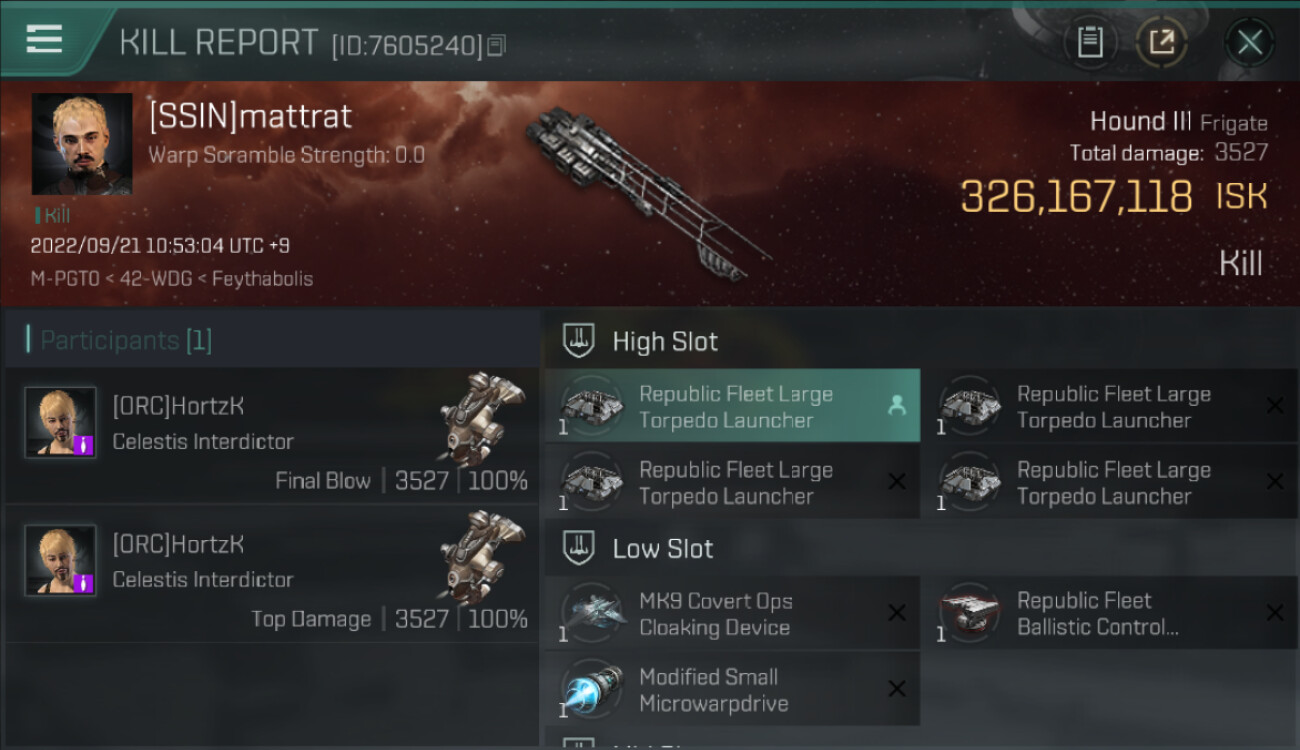The width and height of the screenshot is (1300, 750).
Task: Select highlighted Republic Fleet Large Torpedo Launcher
Action: (732, 406)
